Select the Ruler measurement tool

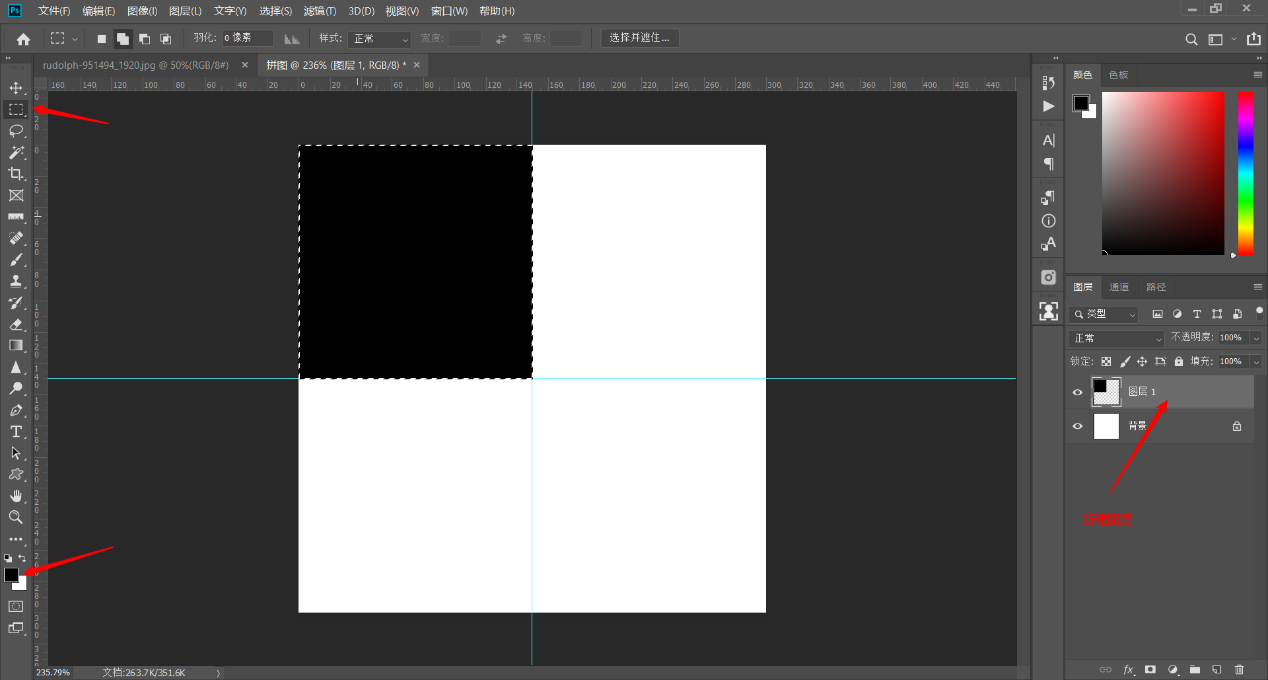point(16,217)
